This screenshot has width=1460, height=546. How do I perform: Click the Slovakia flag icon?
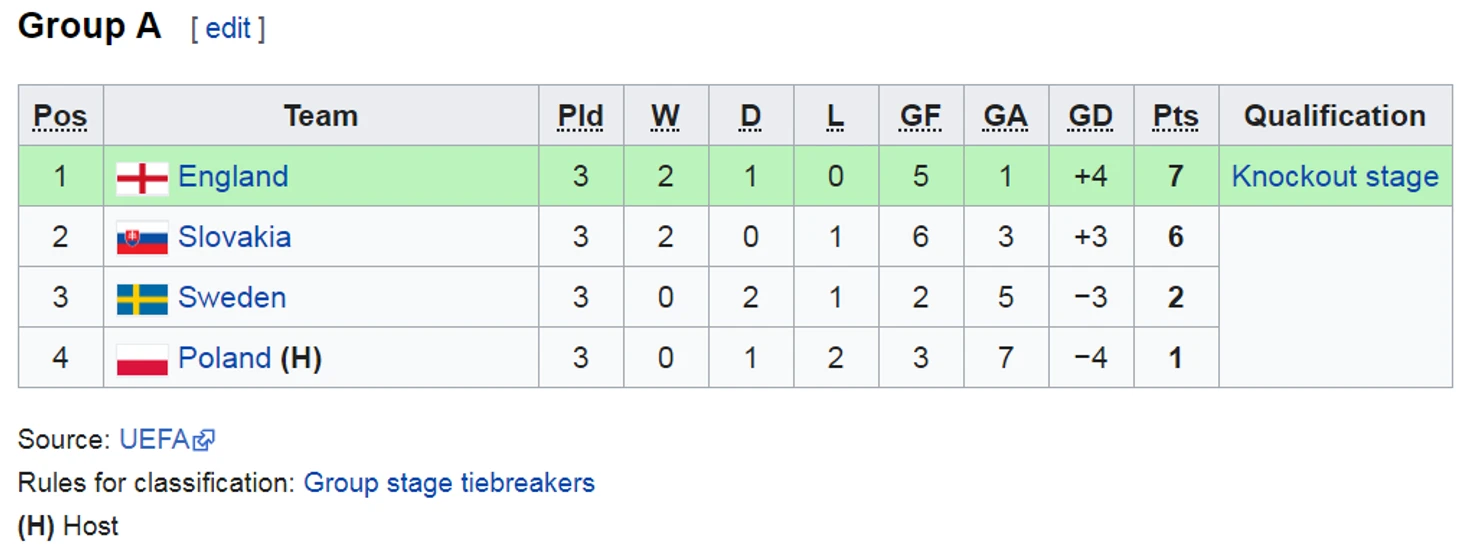coord(142,238)
